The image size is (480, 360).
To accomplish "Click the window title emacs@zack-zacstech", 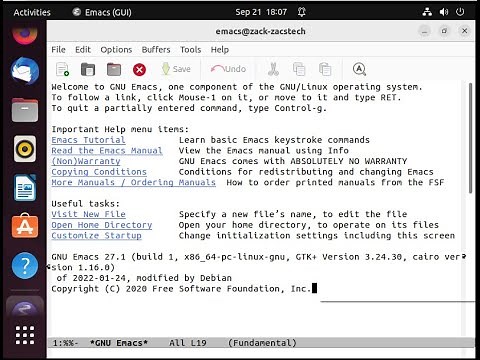I will pyautogui.click(x=260, y=31).
